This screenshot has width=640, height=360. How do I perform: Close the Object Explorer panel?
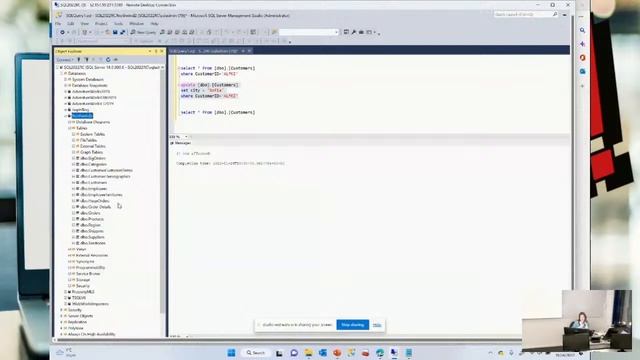[162, 51]
